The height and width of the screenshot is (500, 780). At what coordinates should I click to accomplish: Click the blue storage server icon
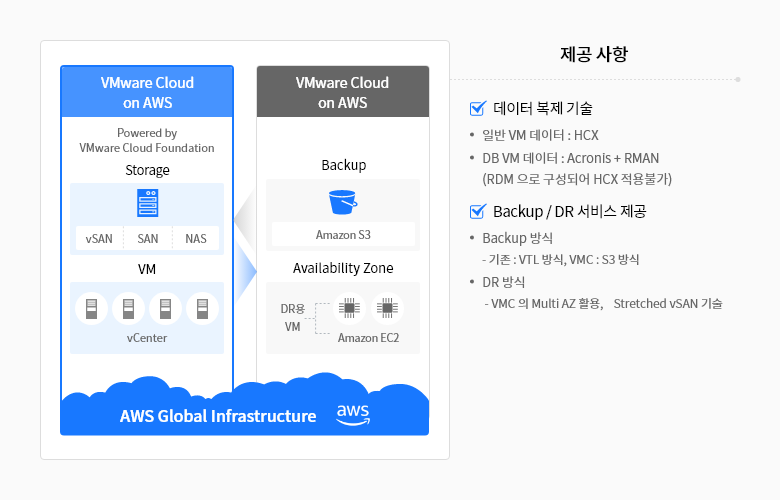[x=148, y=203]
